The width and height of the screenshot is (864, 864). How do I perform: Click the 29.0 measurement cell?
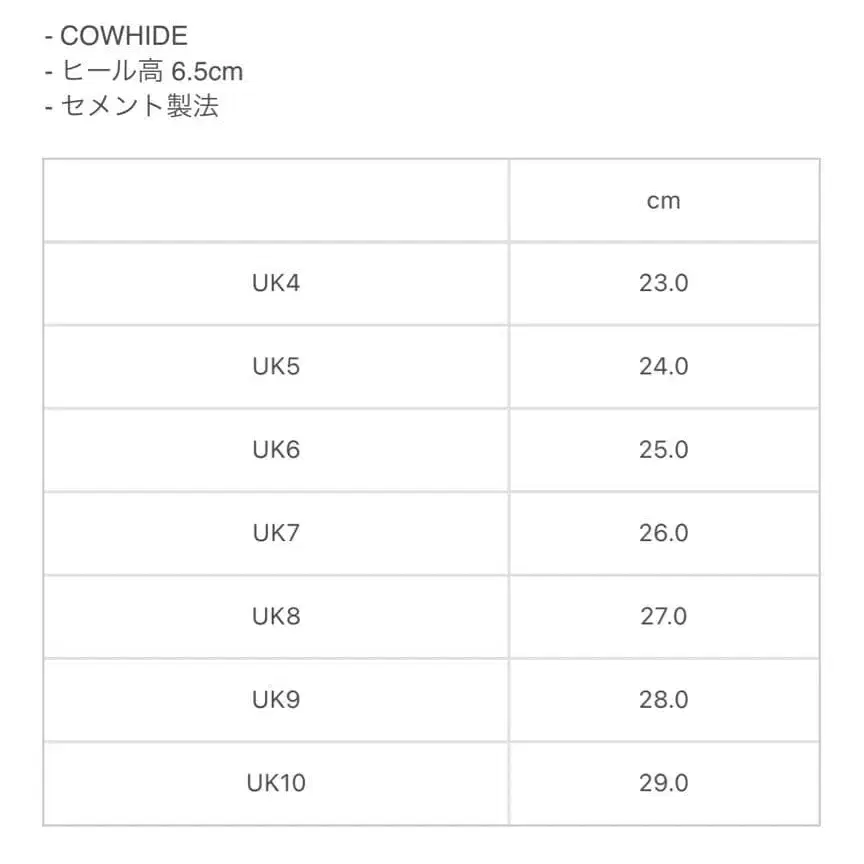(663, 783)
